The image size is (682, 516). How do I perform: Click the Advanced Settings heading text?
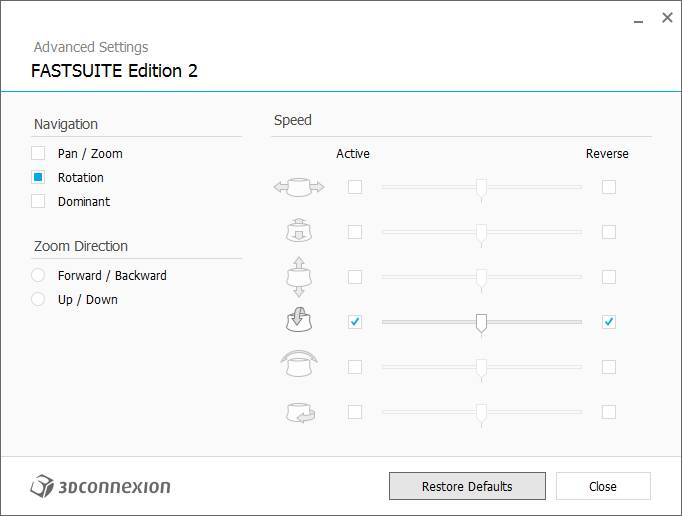point(91,47)
